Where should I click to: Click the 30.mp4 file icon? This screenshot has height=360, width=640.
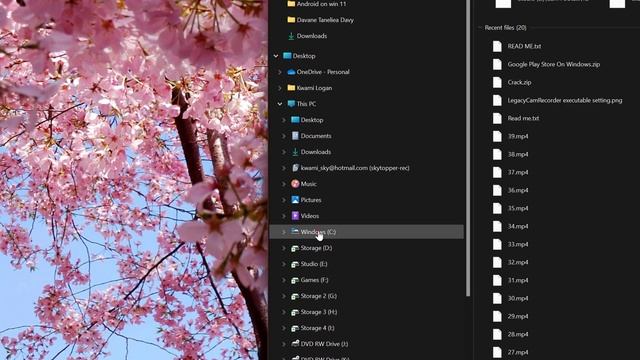497,298
